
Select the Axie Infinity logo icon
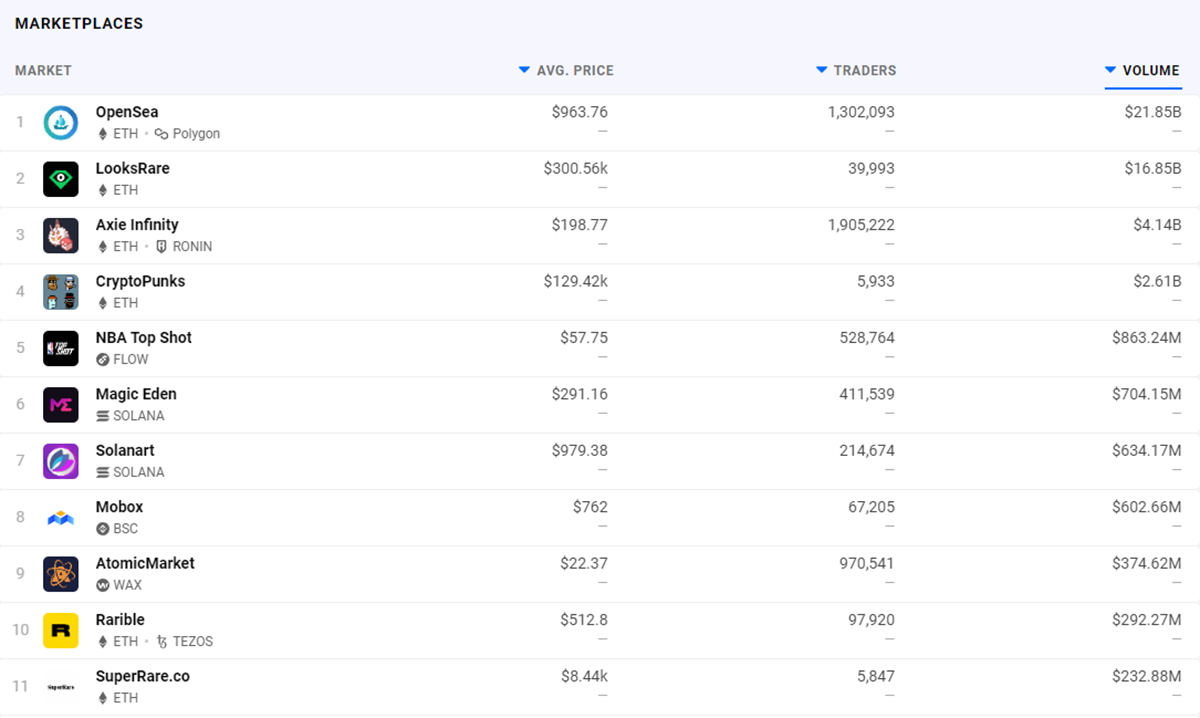[61, 236]
